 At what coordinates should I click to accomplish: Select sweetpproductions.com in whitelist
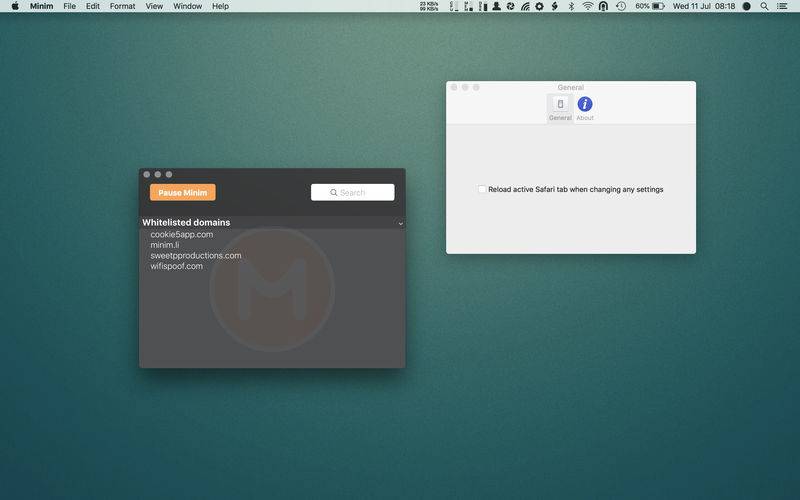(x=196, y=256)
